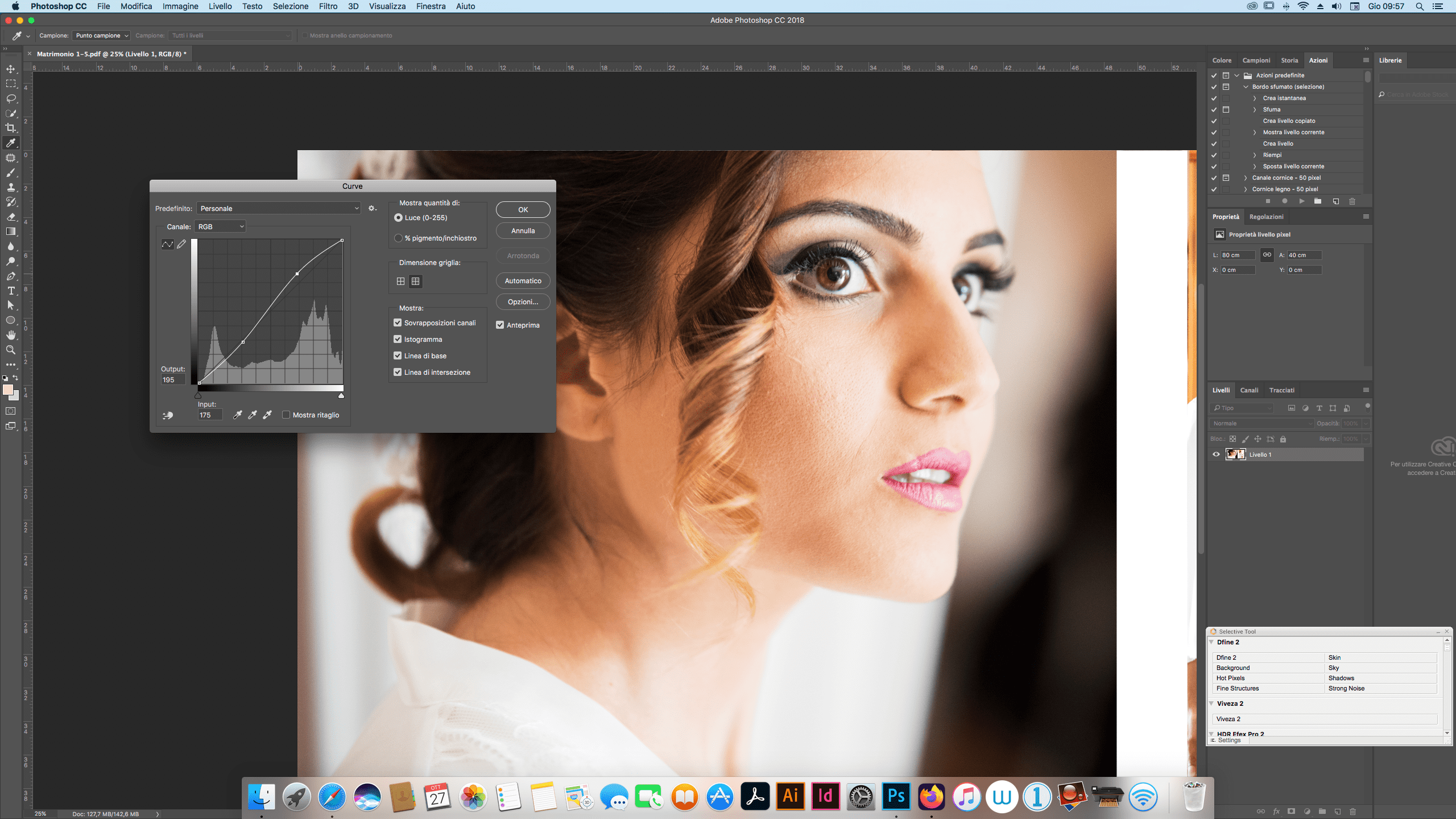Select the detailed grid size icon
The image size is (1456, 819).
tap(416, 281)
